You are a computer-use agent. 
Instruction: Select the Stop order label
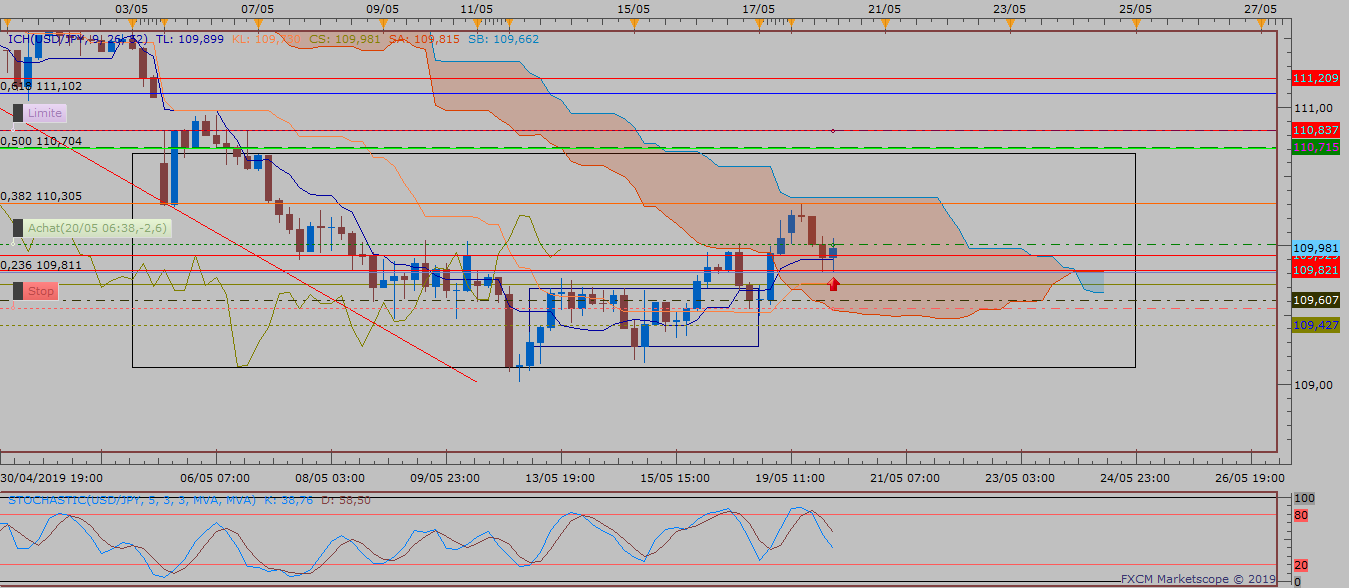(41, 291)
